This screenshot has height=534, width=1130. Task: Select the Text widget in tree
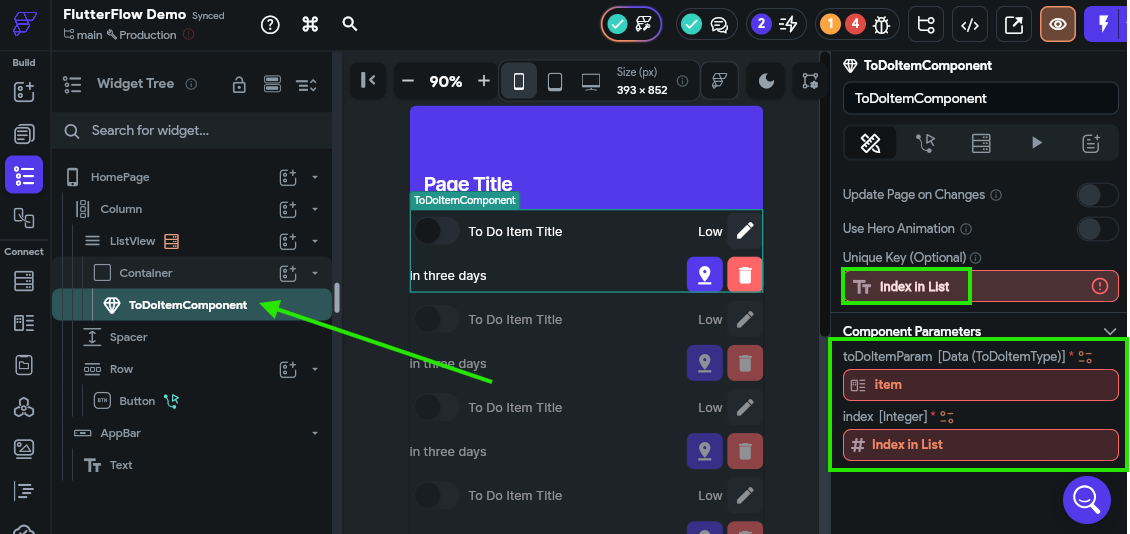point(121,465)
